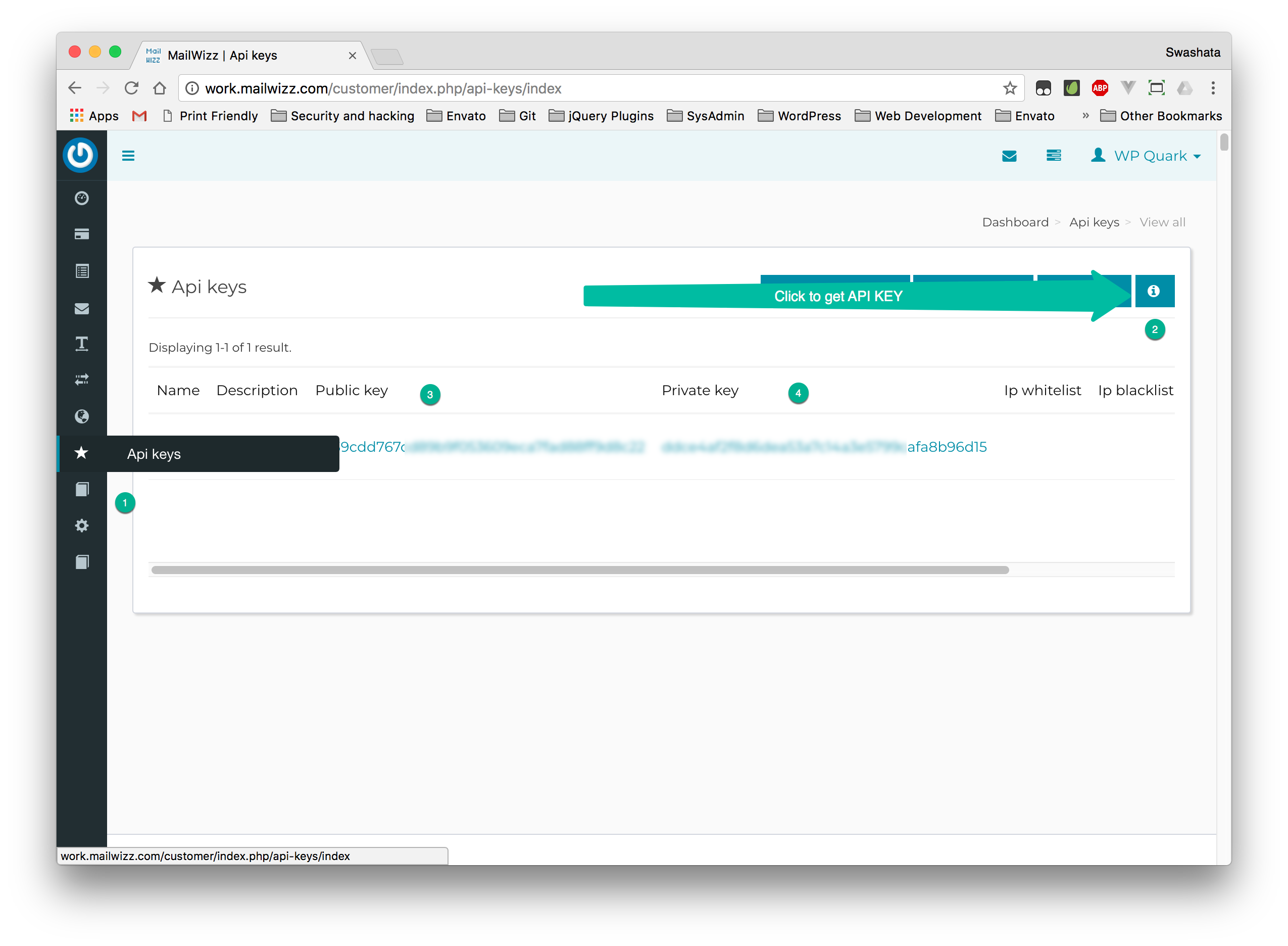Open the lists sidebar icon

pos(82,271)
